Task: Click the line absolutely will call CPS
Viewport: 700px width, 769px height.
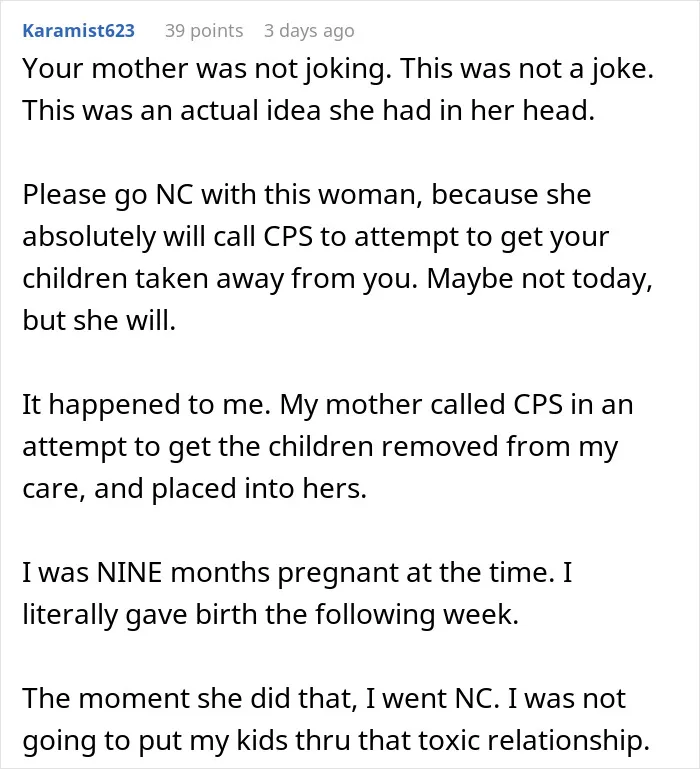Action: tap(315, 237)
